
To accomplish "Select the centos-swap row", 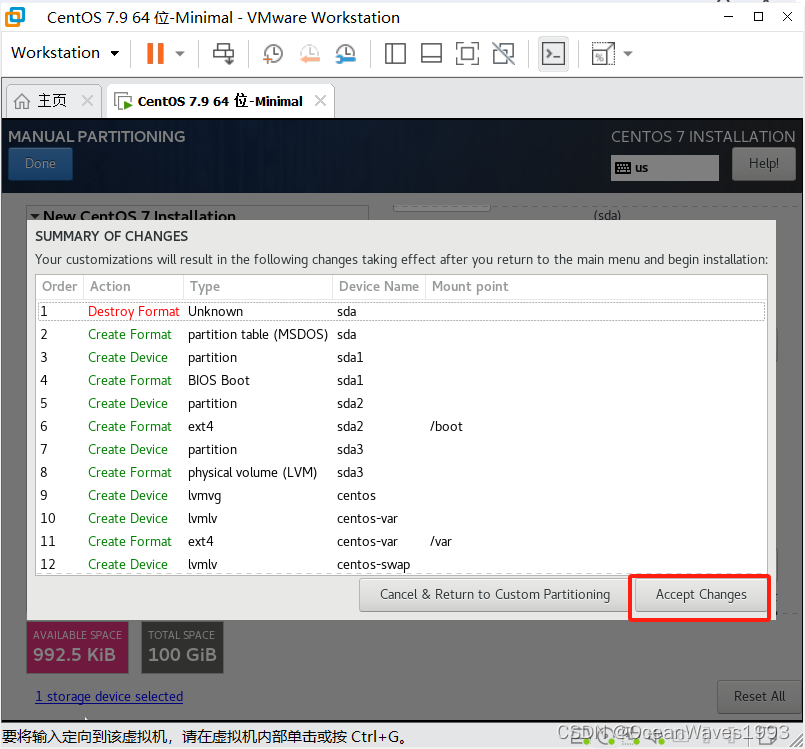I will pos(401,564).
